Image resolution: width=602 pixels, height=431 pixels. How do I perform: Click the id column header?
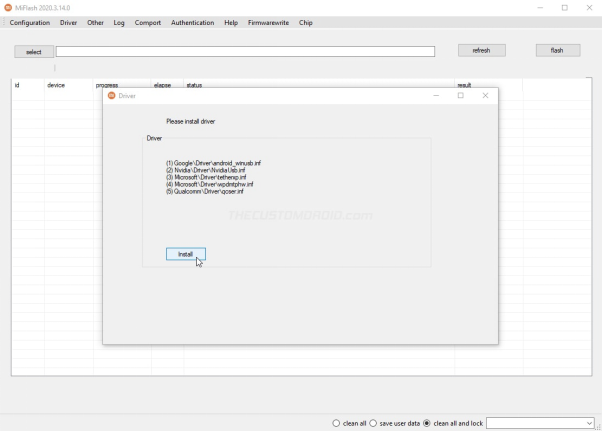[x=28, y=85]
